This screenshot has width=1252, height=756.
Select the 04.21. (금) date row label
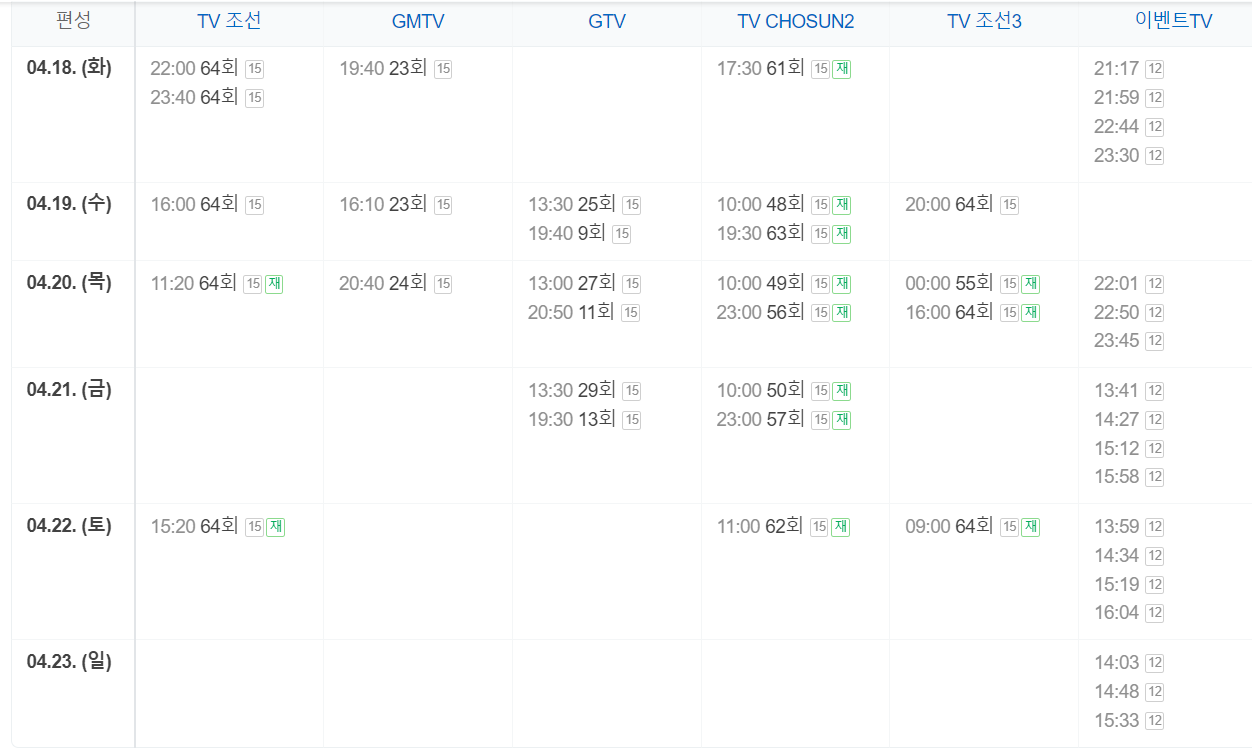(x=69, y=389)
